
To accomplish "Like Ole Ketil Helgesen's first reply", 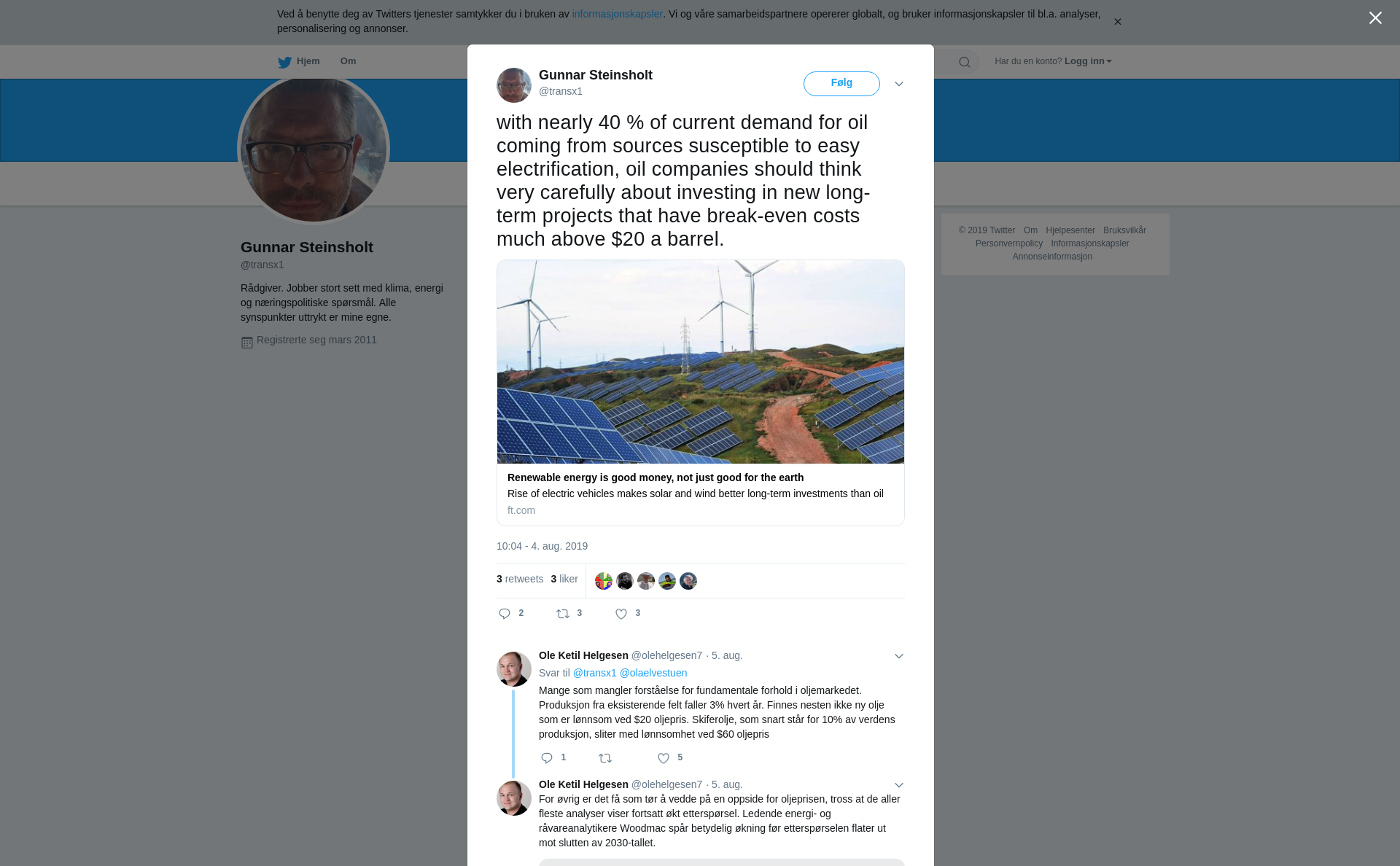I will click(664, 758).
